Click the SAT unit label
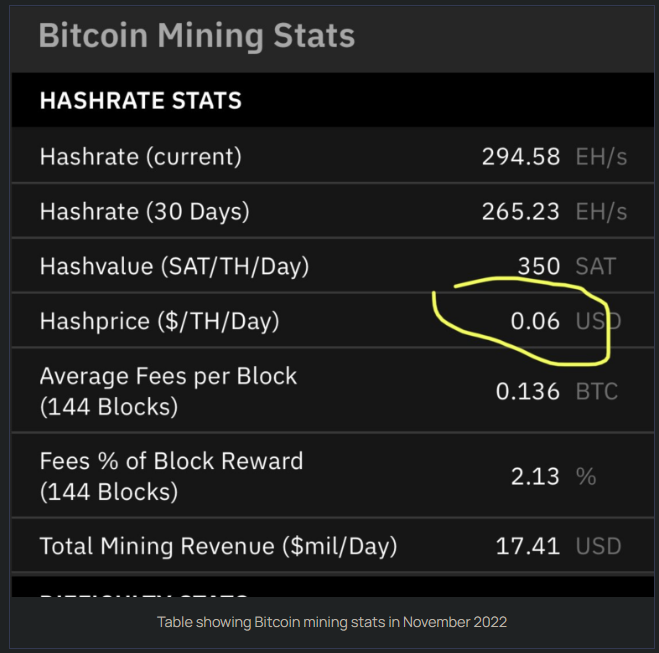Viewport: 659px width, 653px height. (x=596, y=266)
